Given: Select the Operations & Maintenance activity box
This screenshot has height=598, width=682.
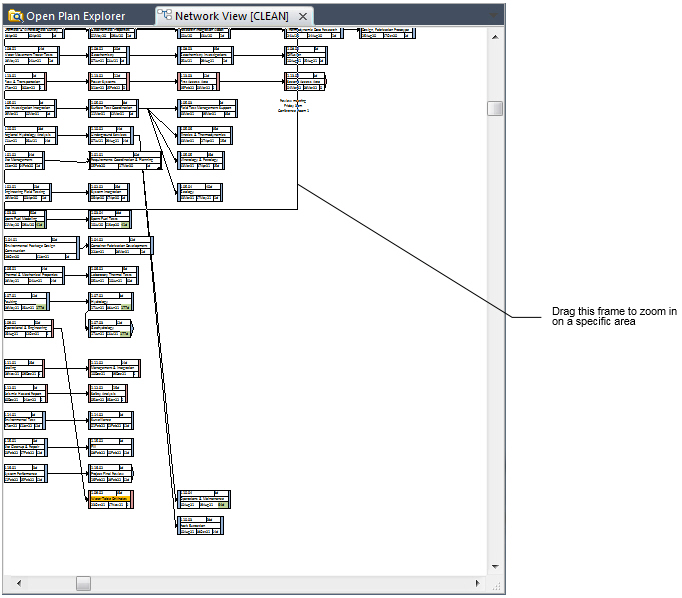Looking at the screenshot, I should click(203, 498).
